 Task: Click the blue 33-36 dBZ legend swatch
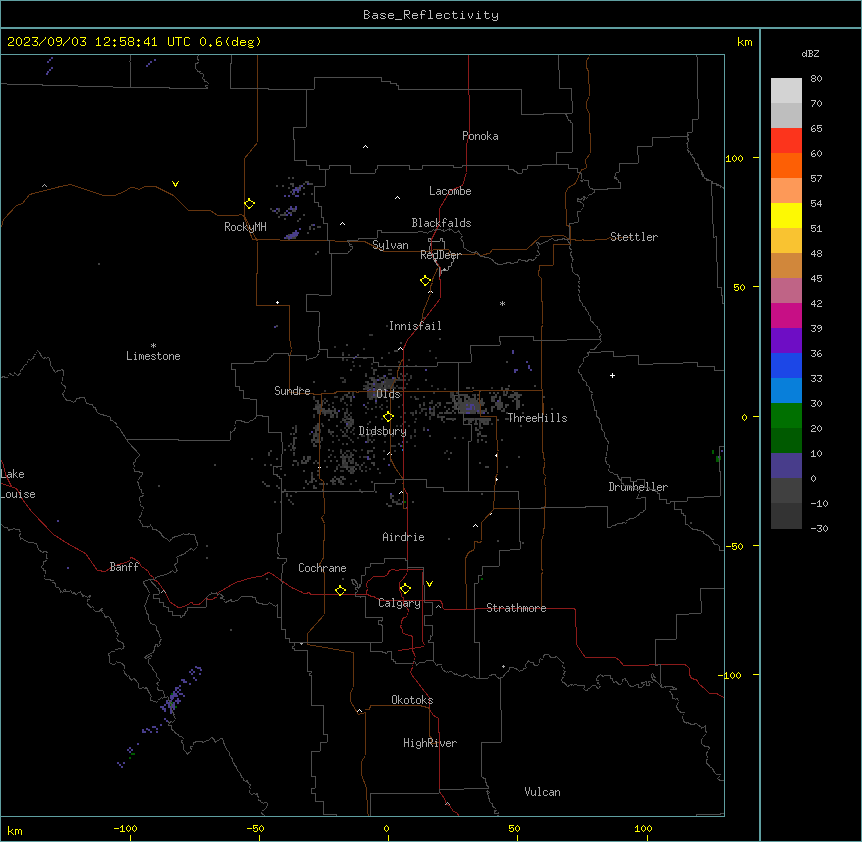(x=786, y=366)
